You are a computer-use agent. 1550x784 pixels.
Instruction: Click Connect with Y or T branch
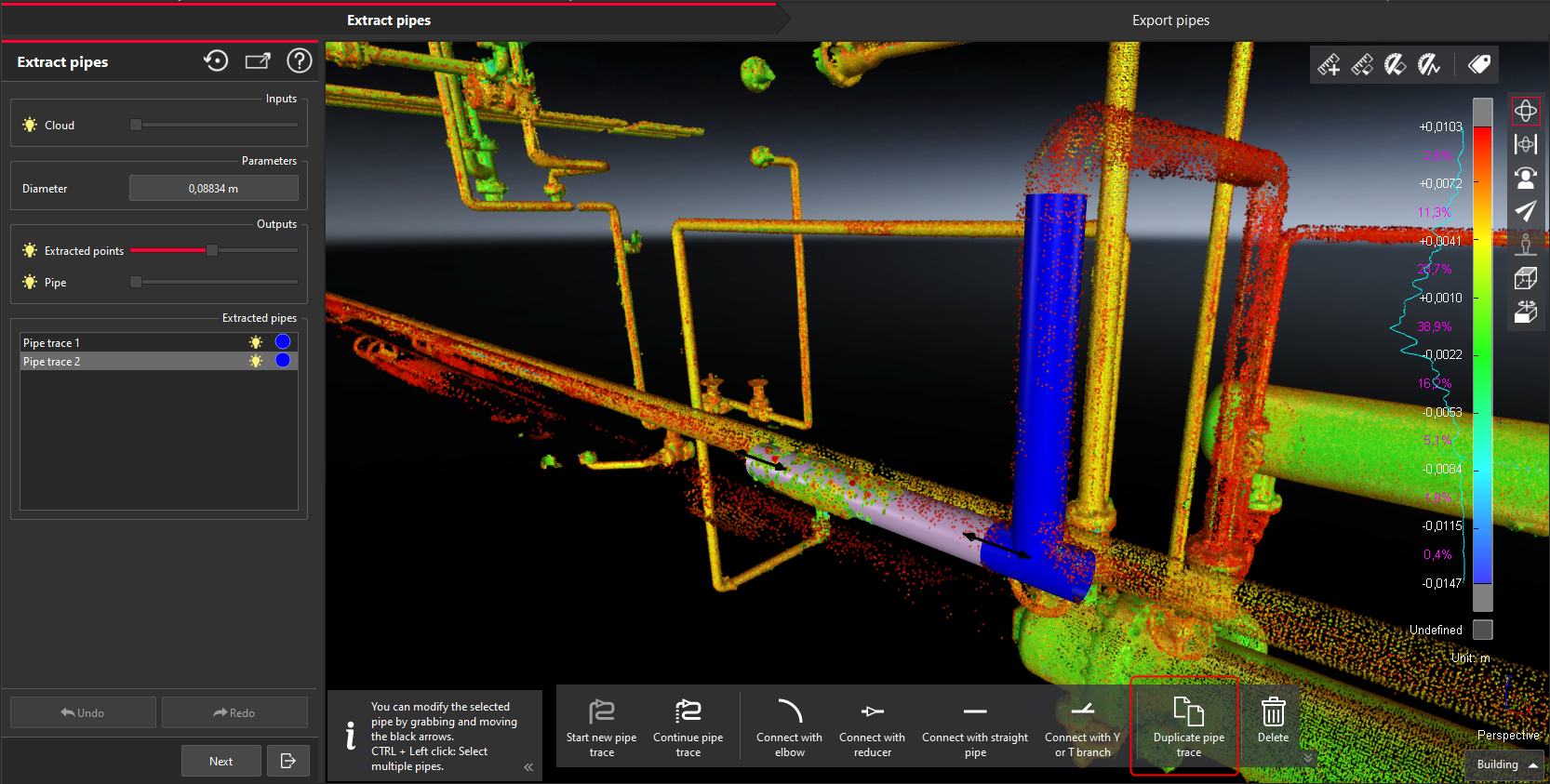pyautogui.click(x=1082, y=726)
